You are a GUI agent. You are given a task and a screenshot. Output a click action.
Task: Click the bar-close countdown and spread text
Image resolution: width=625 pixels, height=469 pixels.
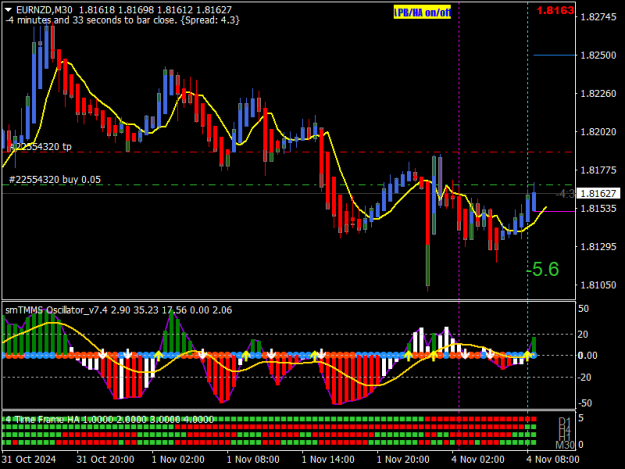(x=123, y=20)
